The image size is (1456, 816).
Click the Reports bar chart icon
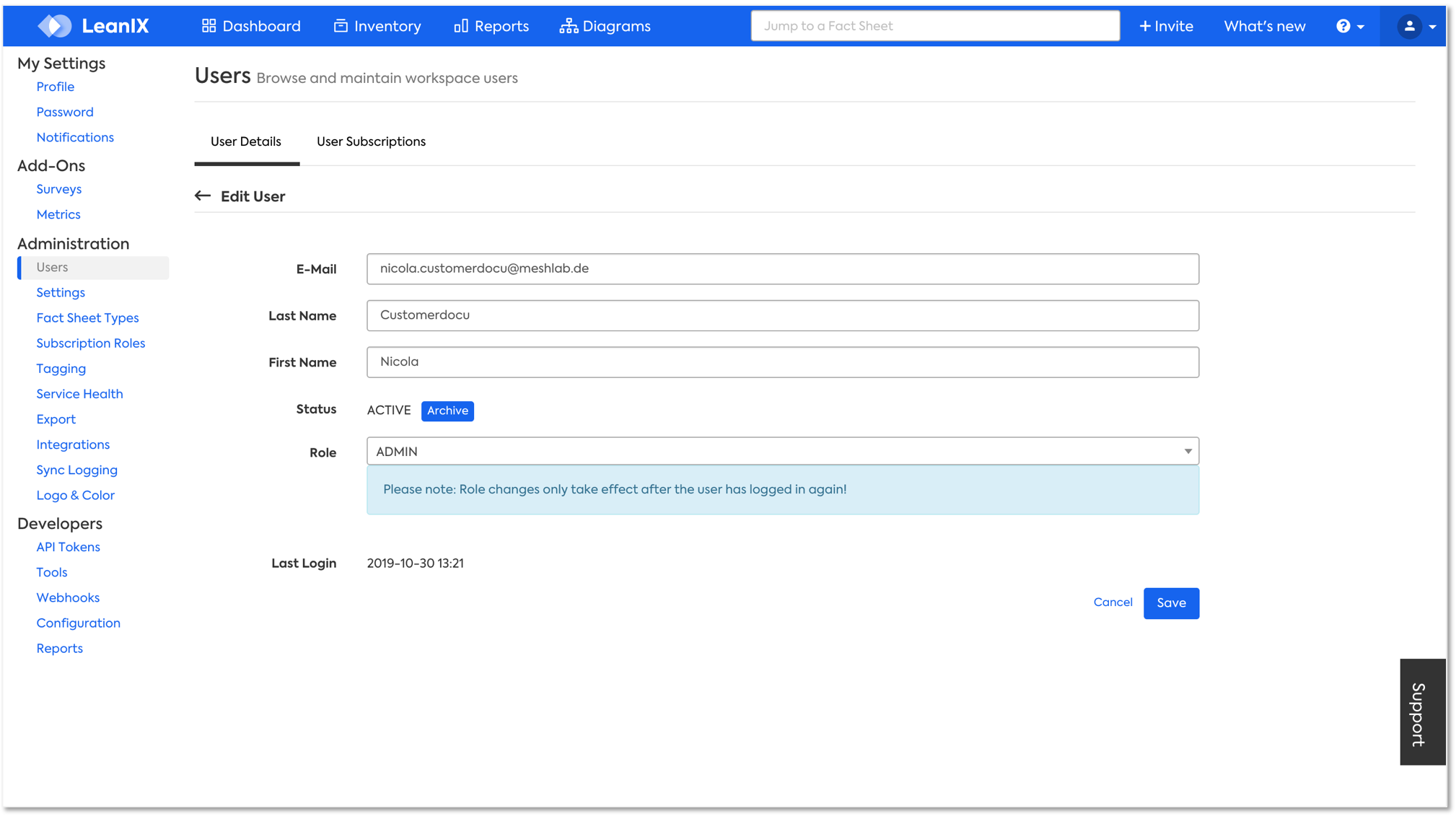[461, 26]
